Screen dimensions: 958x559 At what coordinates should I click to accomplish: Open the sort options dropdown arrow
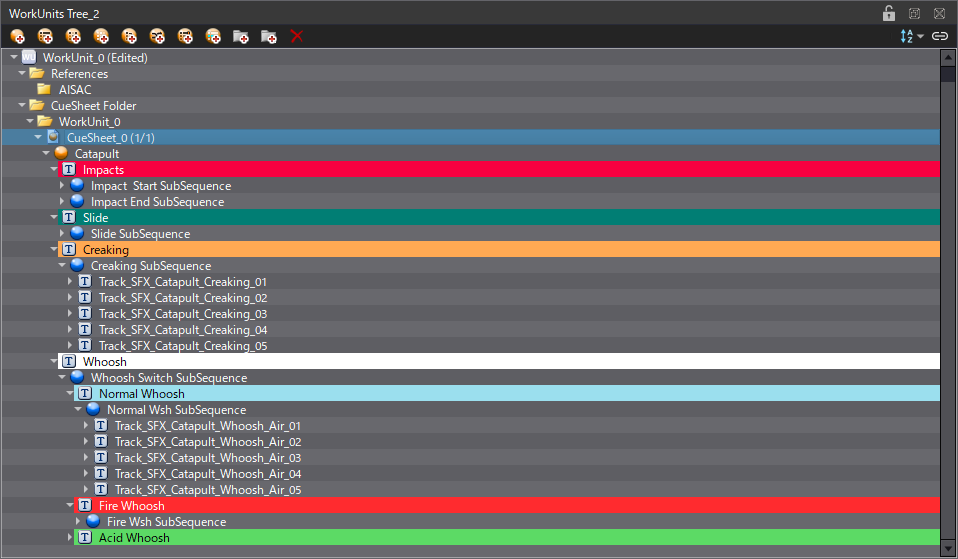click(920, 37)
